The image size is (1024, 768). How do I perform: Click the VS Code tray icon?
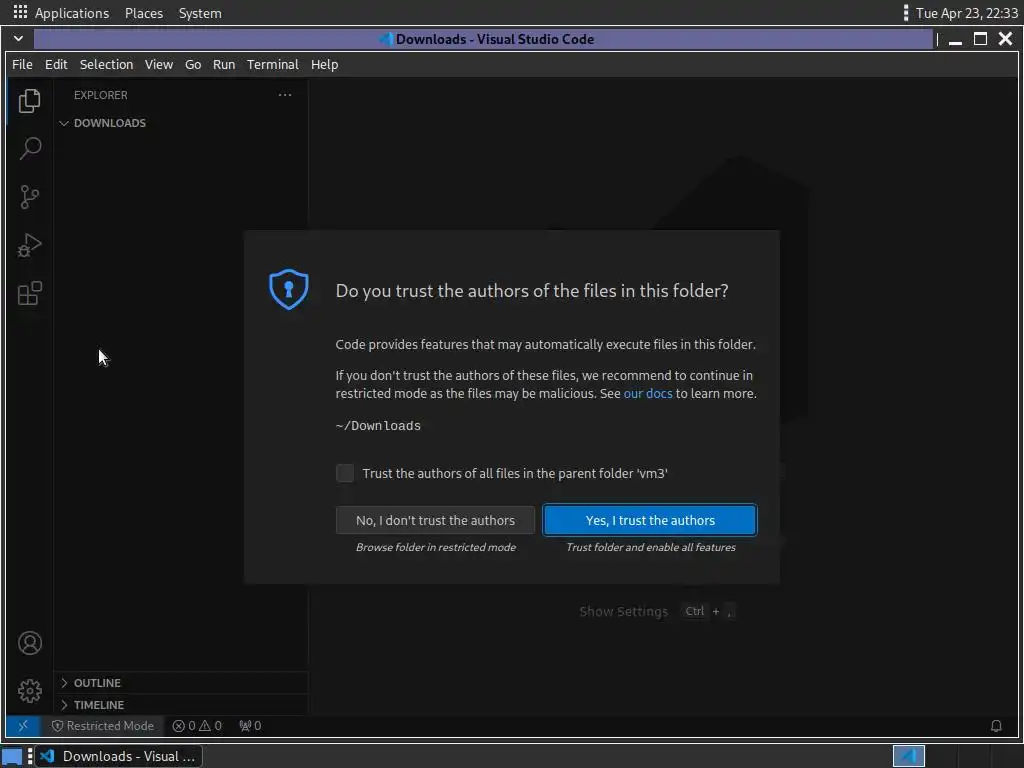point(908,756)
